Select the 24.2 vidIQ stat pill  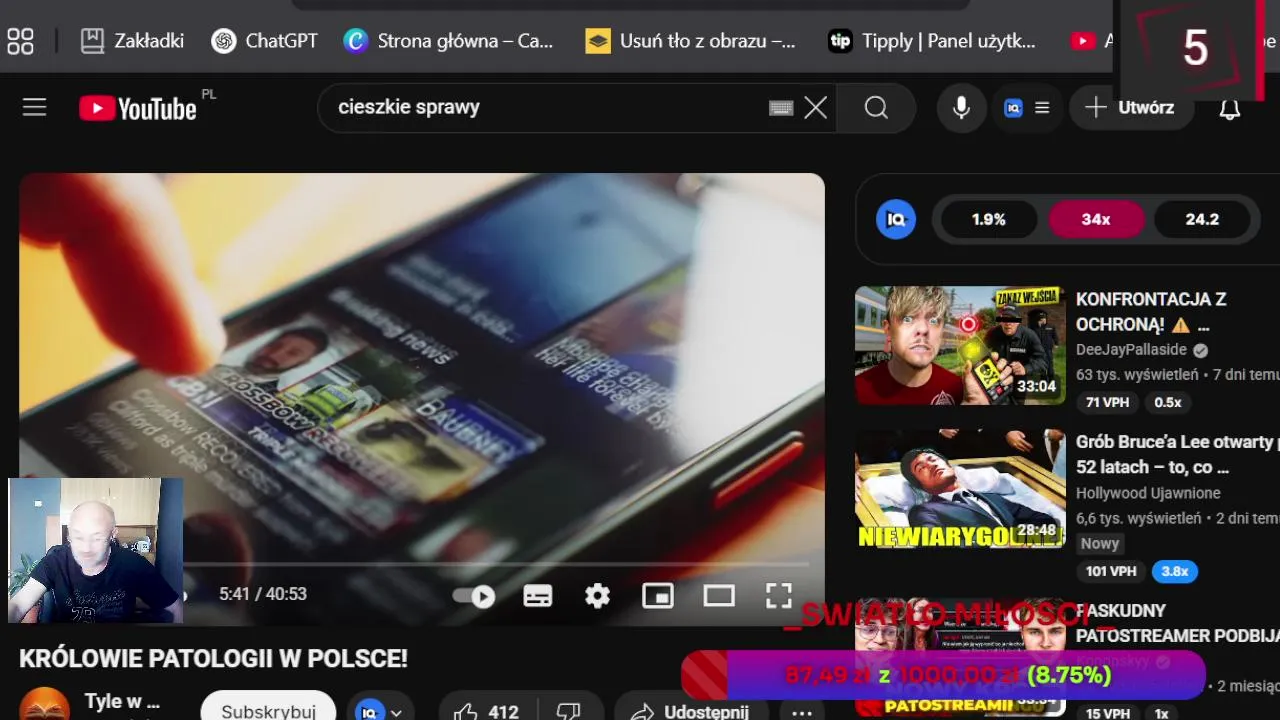[x=1202, y=219]
